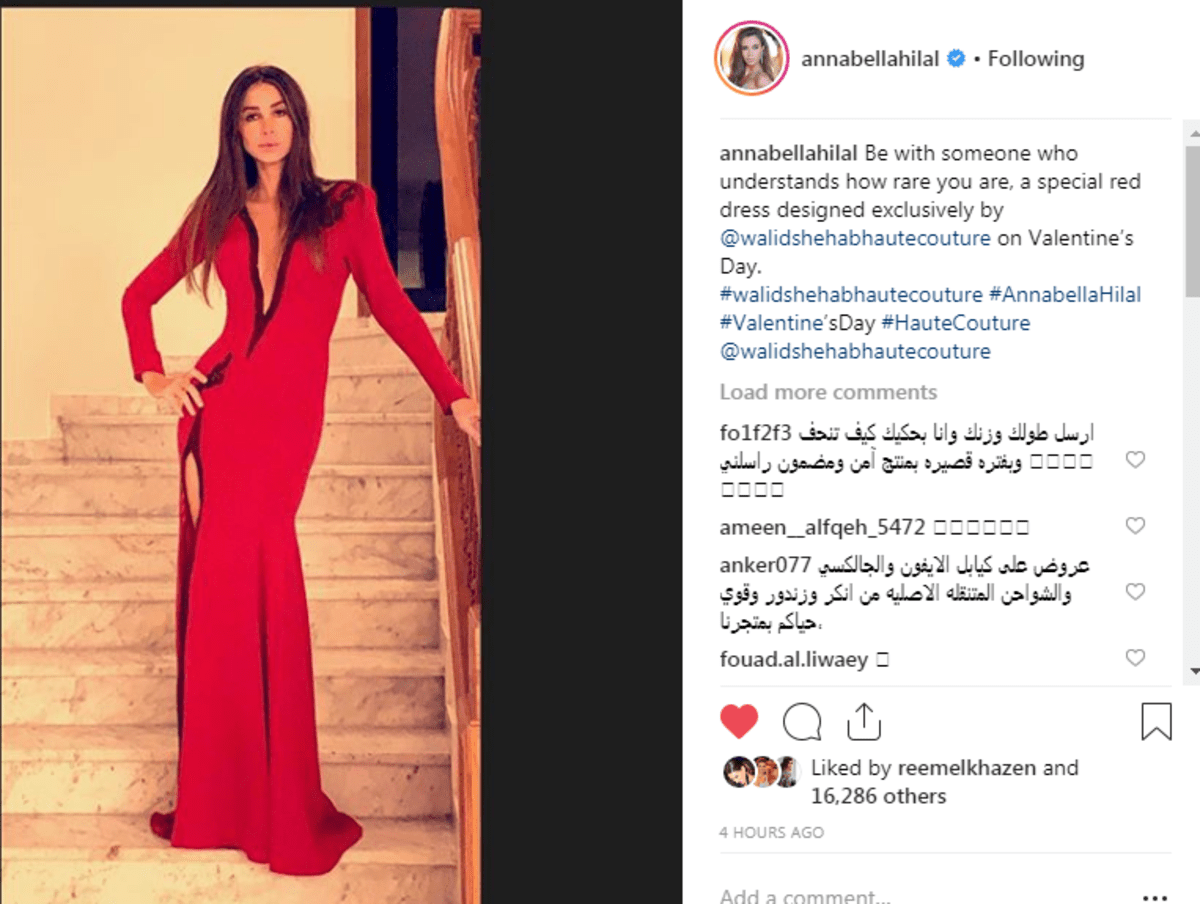Expand Load more comments

828,392
